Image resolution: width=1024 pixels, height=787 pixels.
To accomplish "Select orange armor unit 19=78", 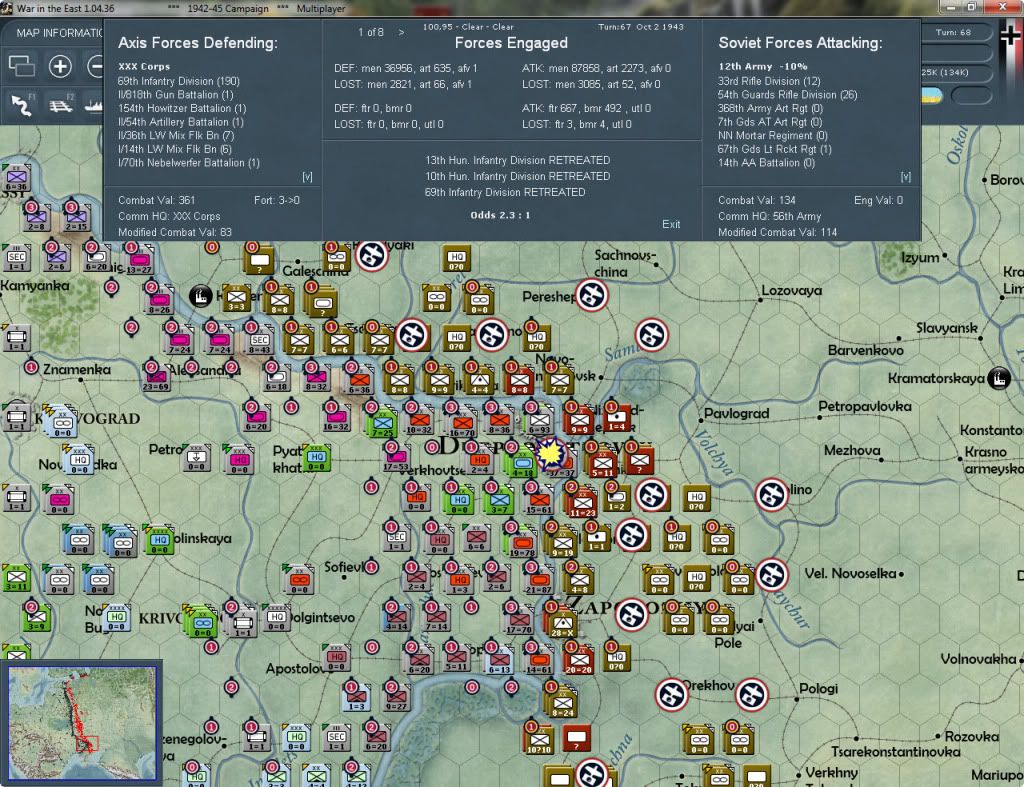I will point(522,543).
